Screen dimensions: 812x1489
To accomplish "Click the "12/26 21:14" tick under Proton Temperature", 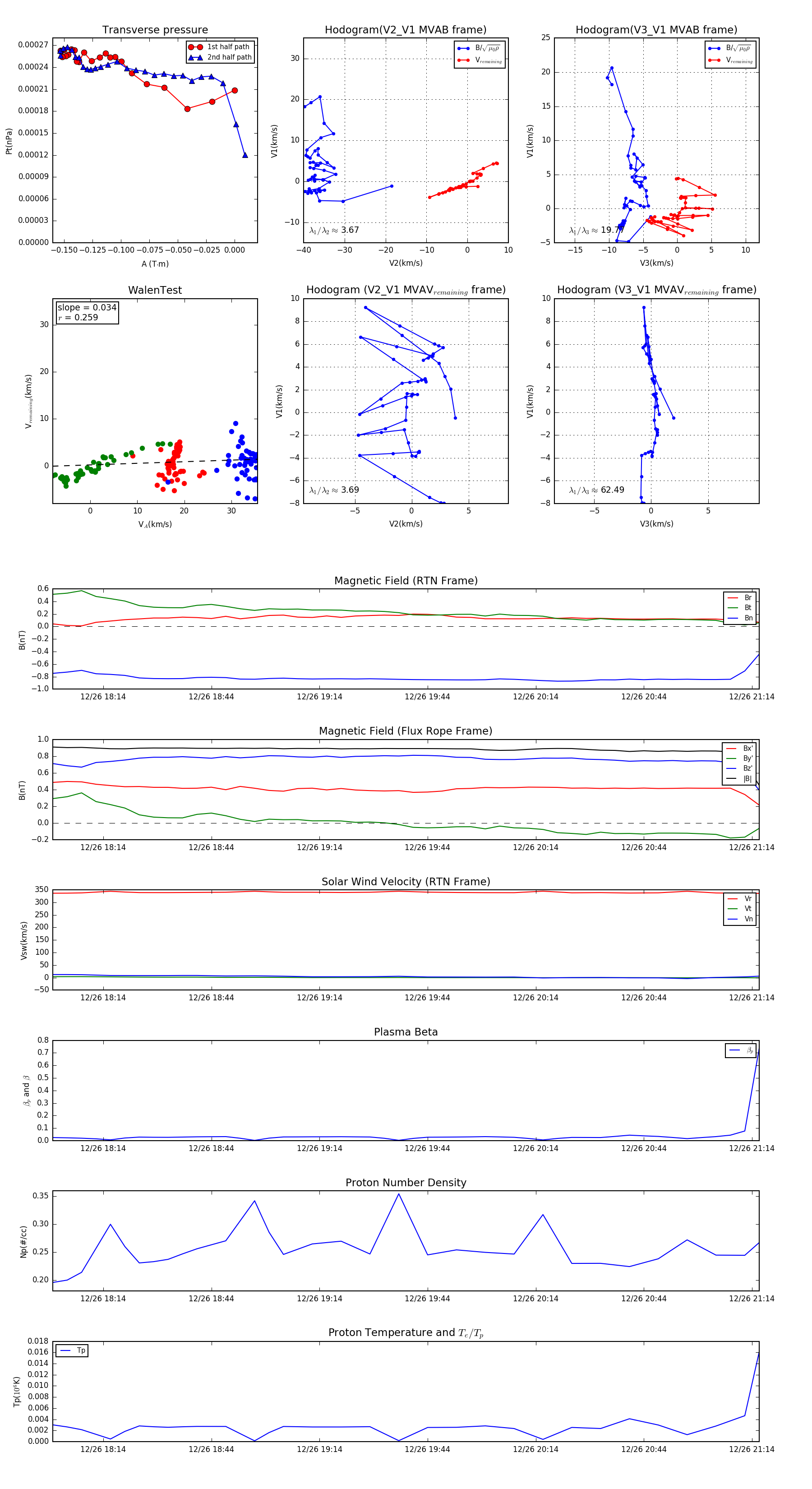I will pyautogui.click(x=751, y=1449).
